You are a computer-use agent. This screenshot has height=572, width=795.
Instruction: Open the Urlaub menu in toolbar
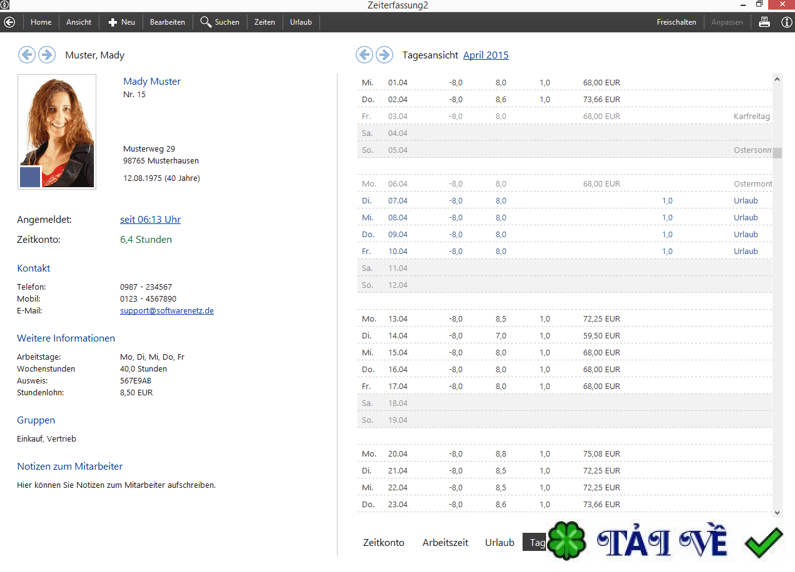tap(301, 22)
